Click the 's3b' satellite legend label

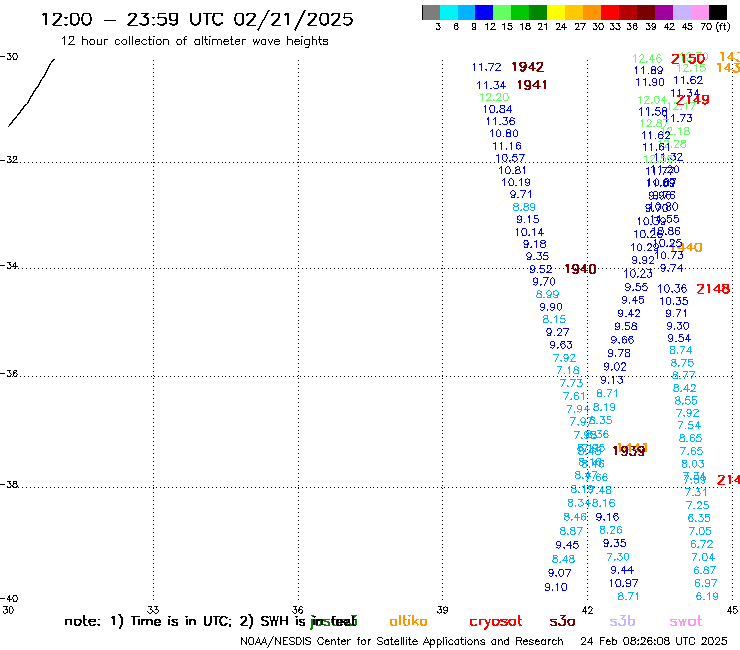coord(622,621)
